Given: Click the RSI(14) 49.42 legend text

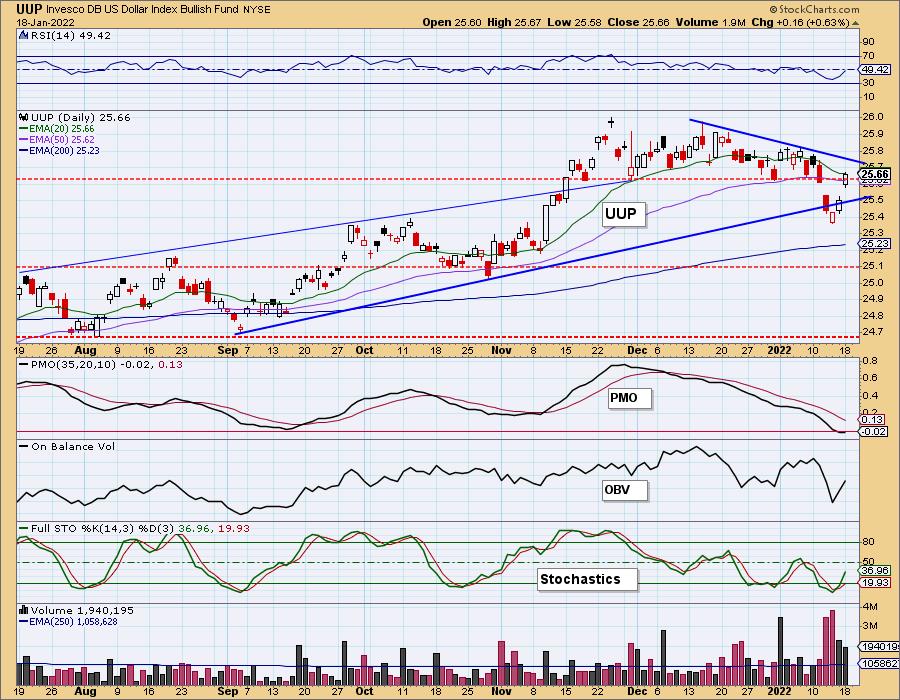Looking at the screenshot, I should (x=71, y=35).
